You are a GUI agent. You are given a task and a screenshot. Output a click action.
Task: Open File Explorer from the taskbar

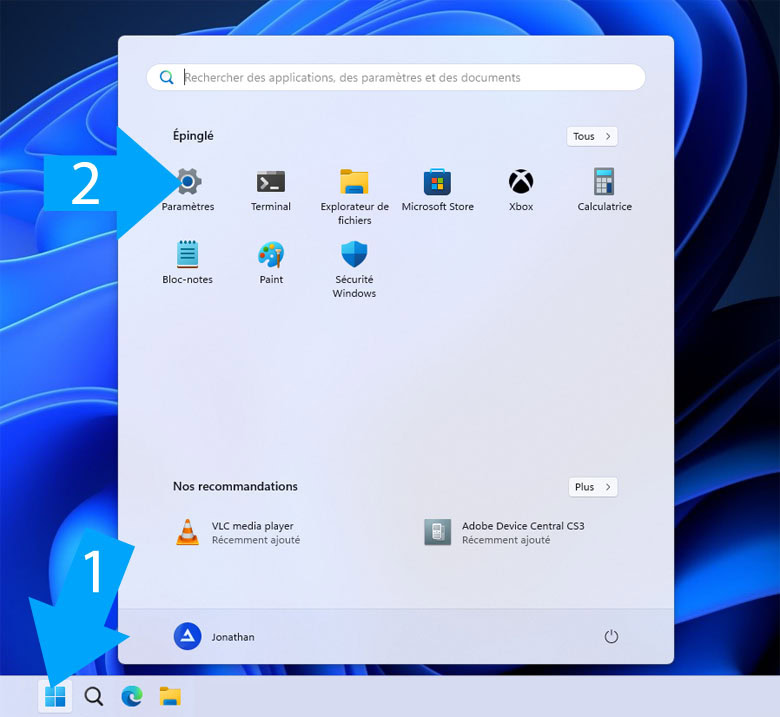tap(170, 696)
